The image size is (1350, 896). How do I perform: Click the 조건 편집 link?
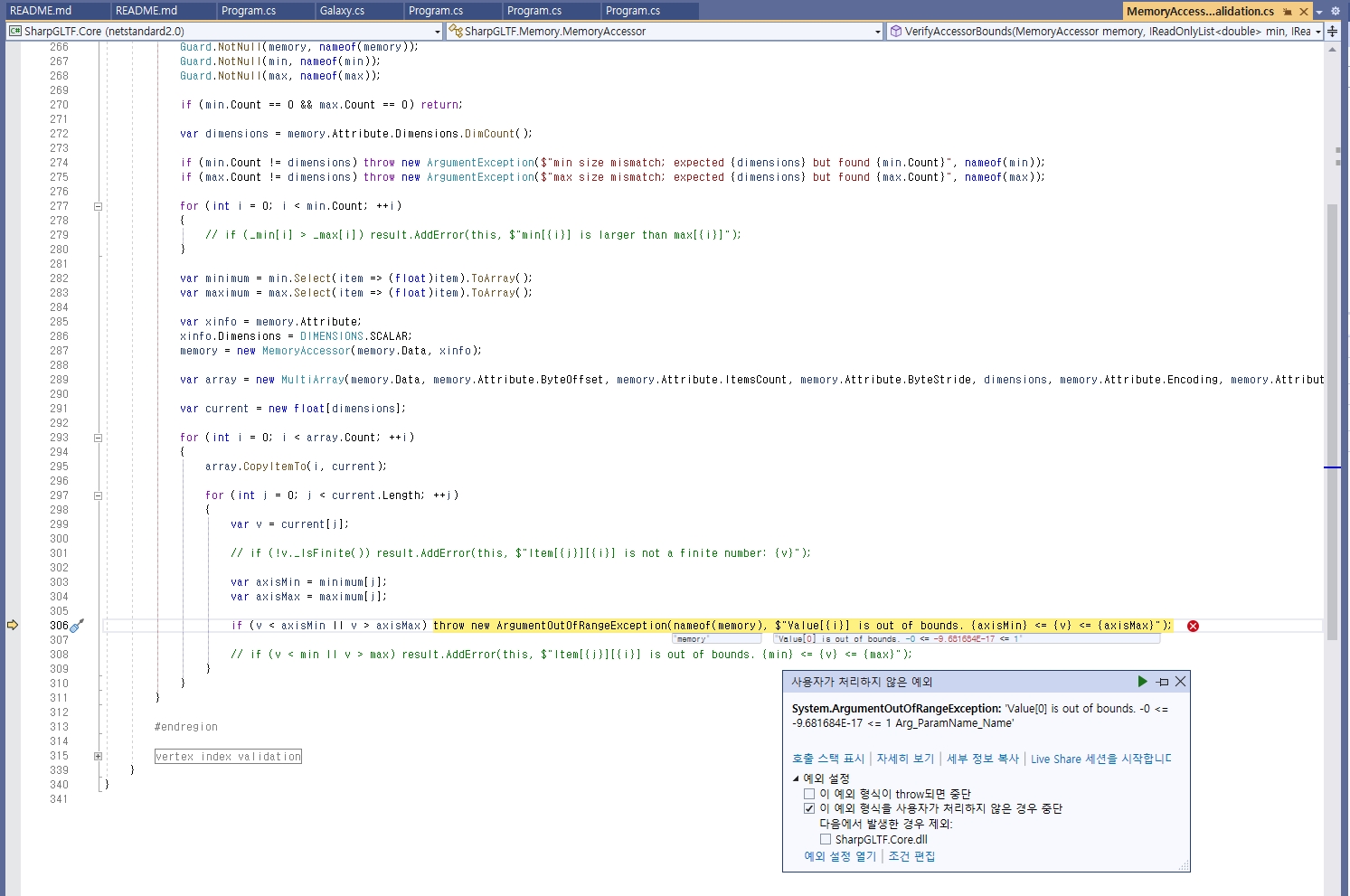[x=911, y=856]
